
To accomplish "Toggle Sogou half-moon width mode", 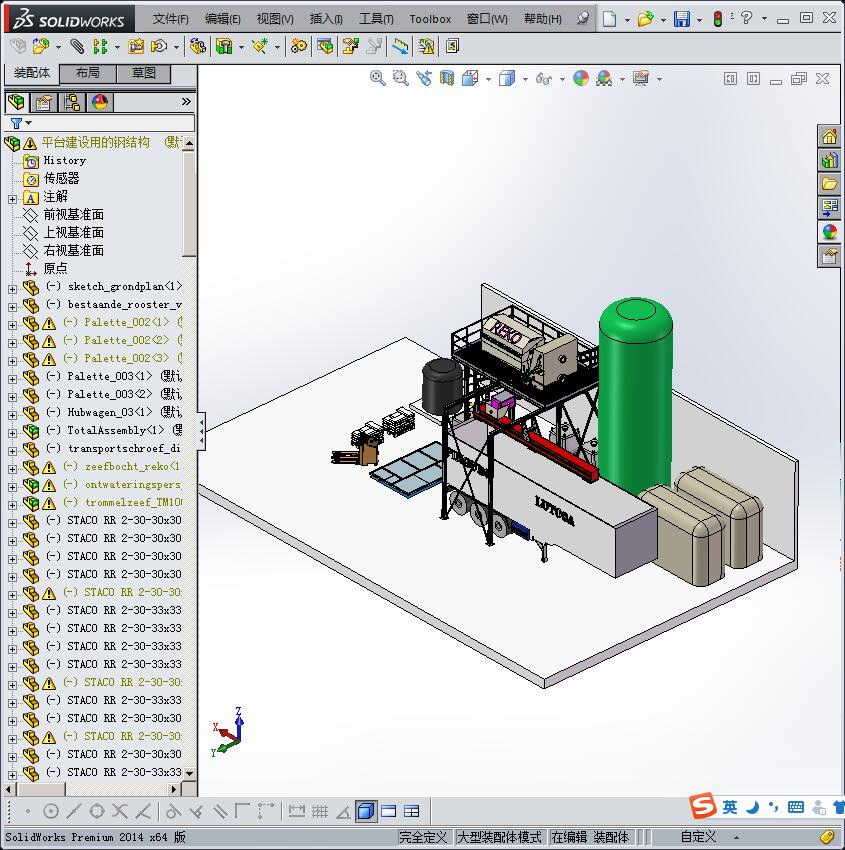I will pos(752,807).
